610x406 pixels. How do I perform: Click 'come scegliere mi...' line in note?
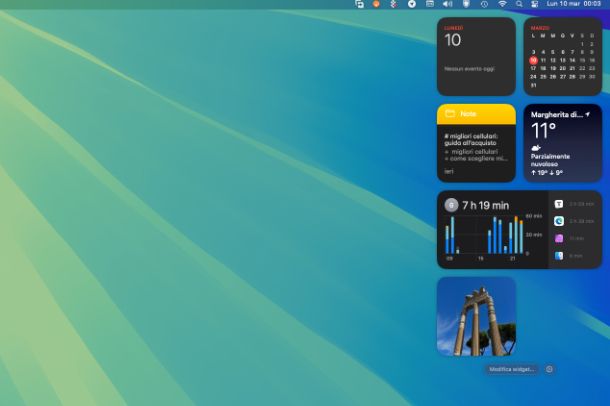click(476, 159)
